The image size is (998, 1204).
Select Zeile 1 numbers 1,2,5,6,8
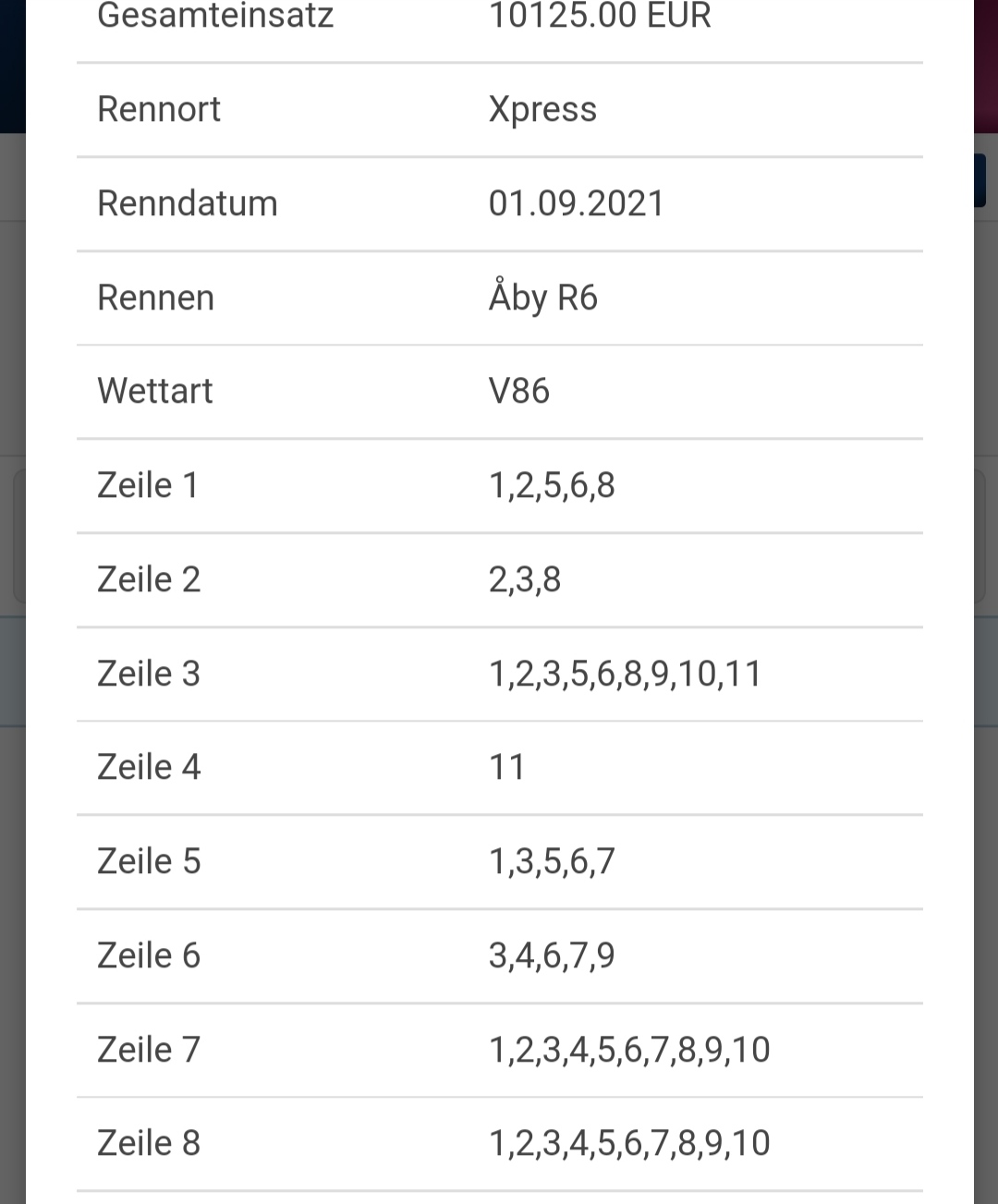coord(552,486)
